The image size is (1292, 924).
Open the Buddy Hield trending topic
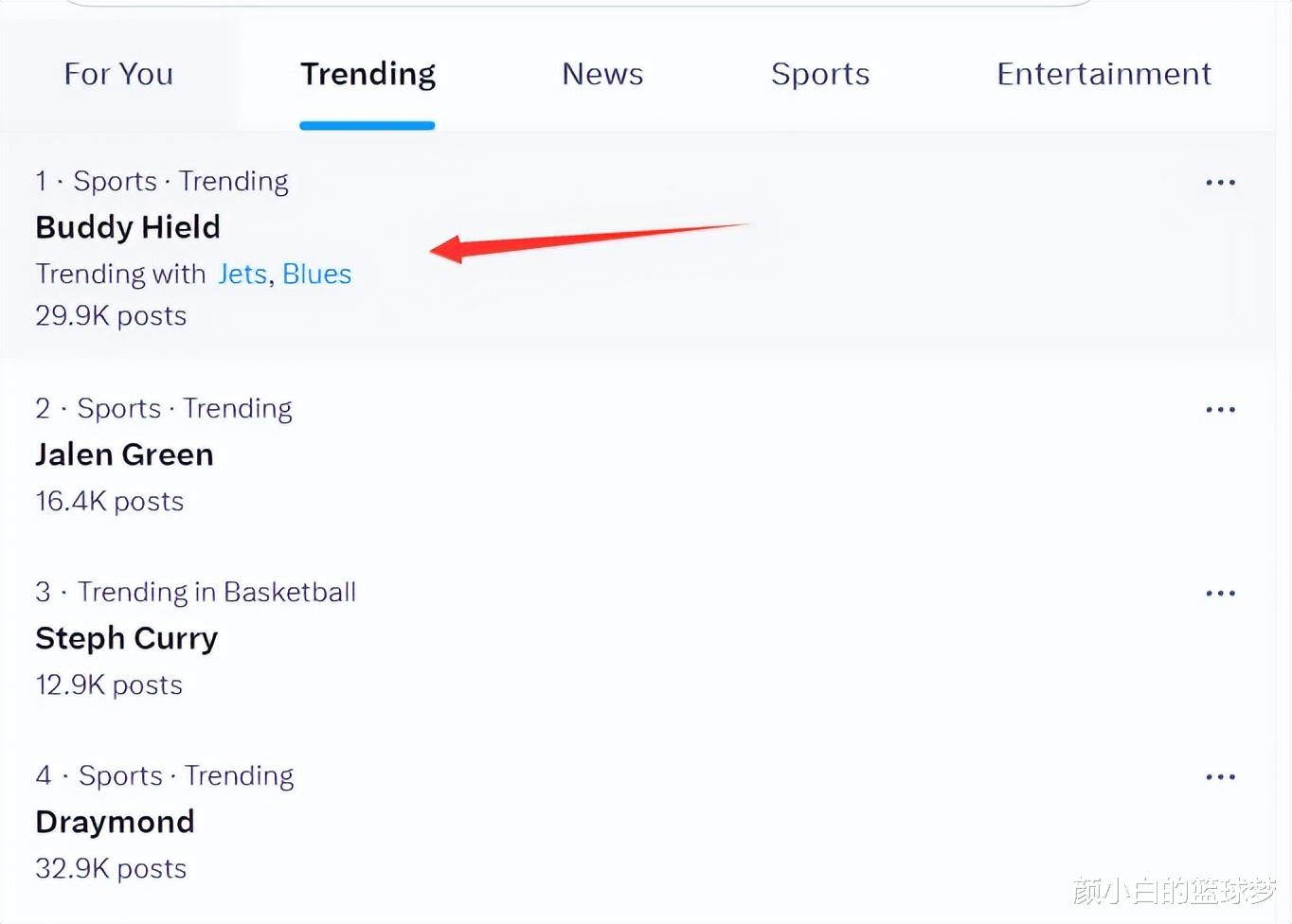point(128,227)
